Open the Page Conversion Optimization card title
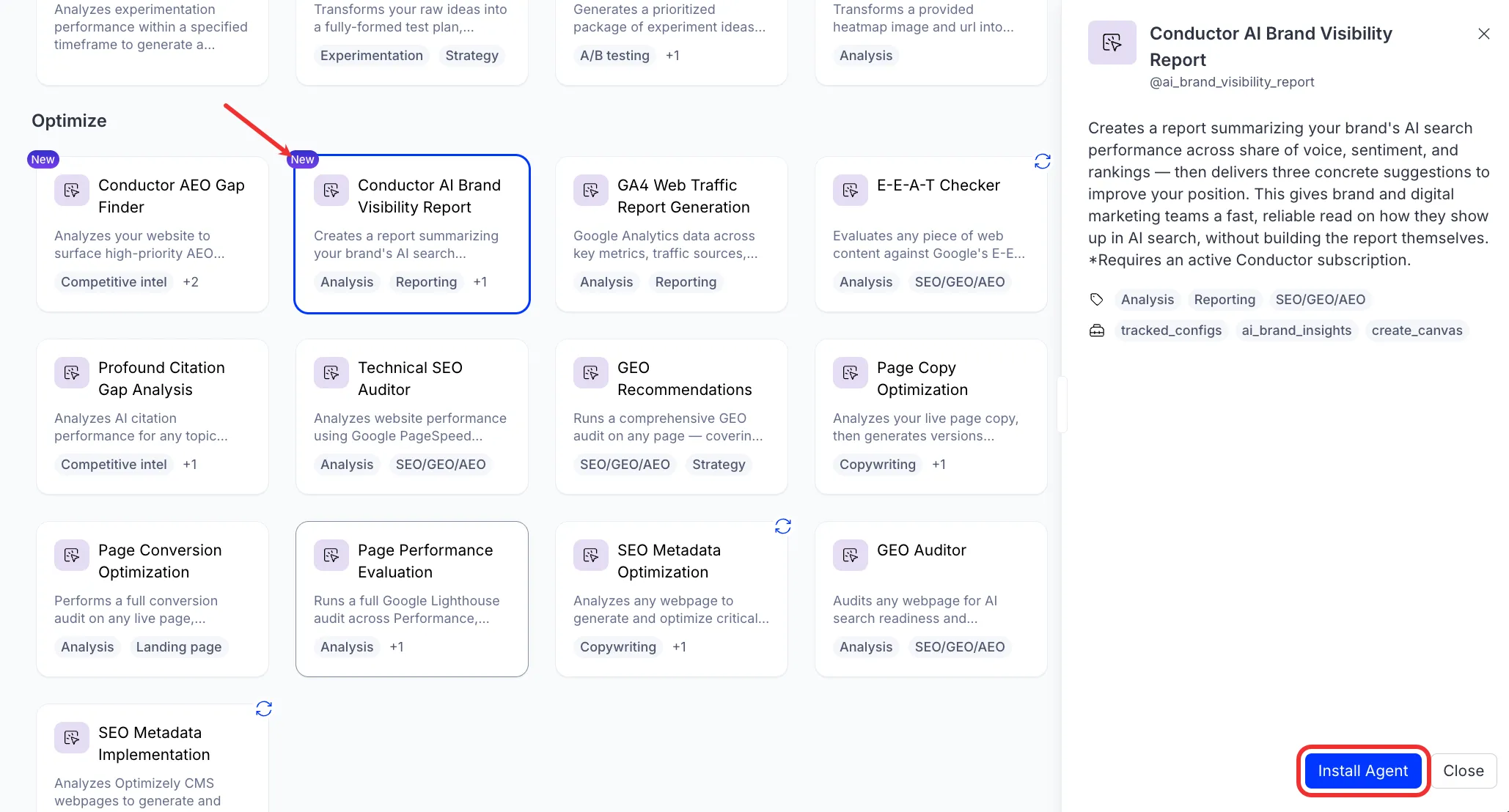Viewport: 1509px width, 812px height. click(160, 561)
